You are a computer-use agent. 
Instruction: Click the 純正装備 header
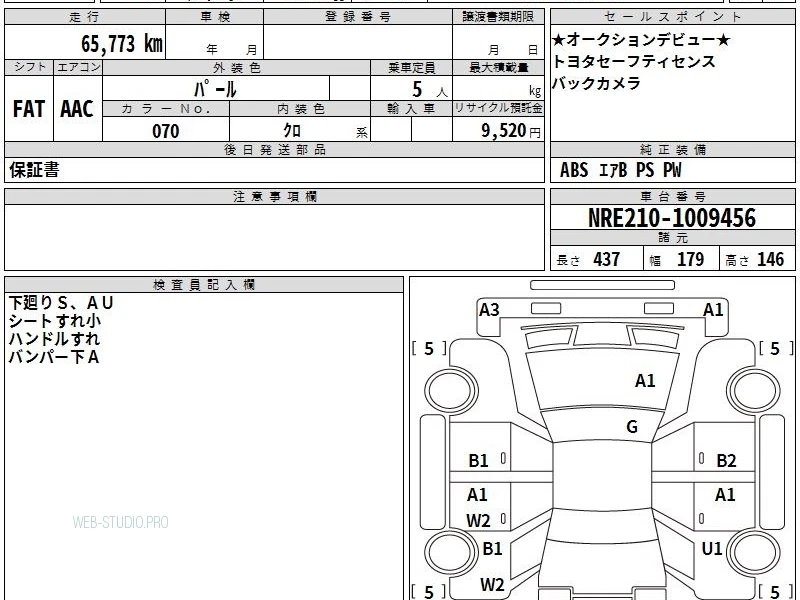pos(673,149)
